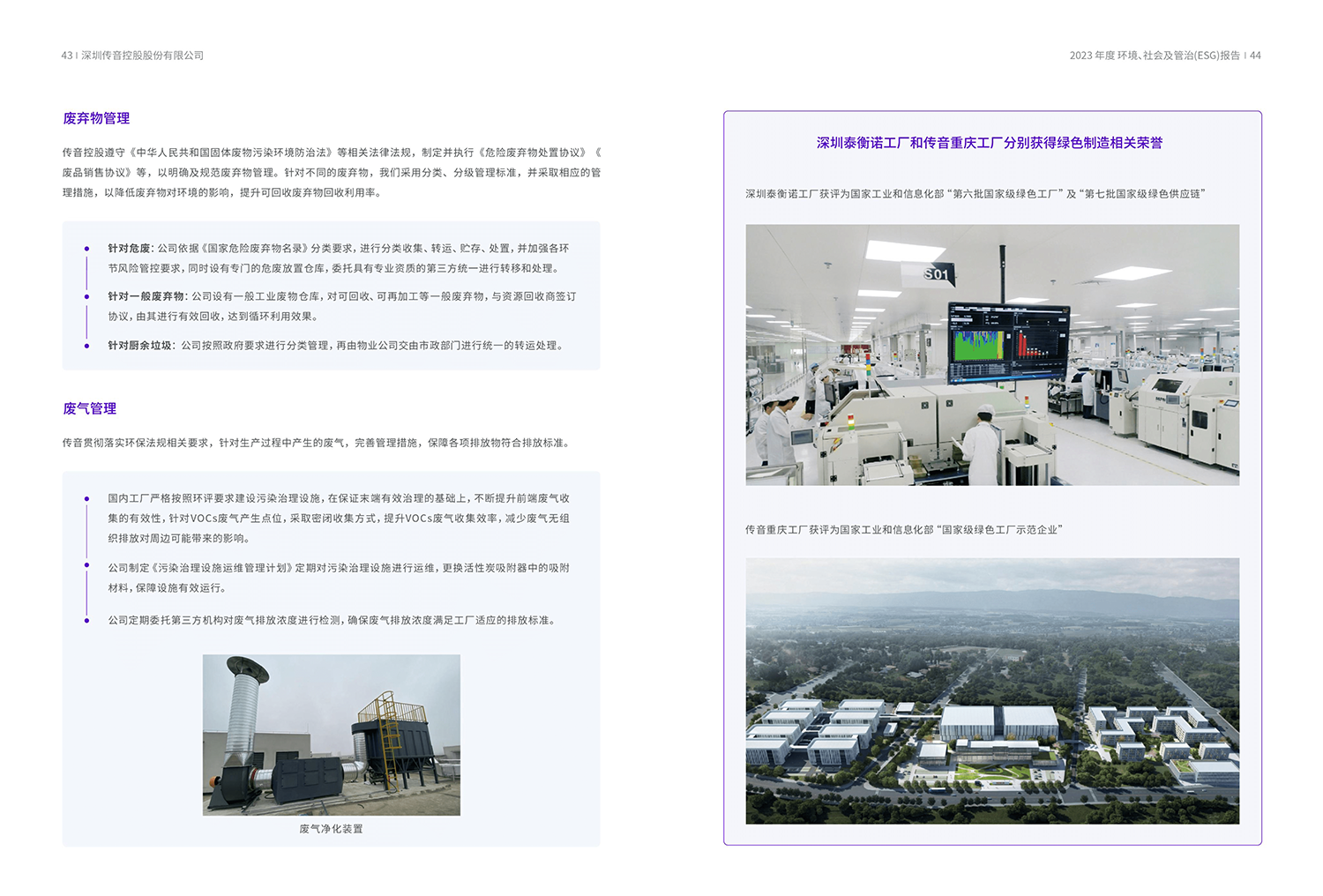Click the third-party emission testing bullet paragraph
Screen dimensions: 1323x896
coord(333,621)
